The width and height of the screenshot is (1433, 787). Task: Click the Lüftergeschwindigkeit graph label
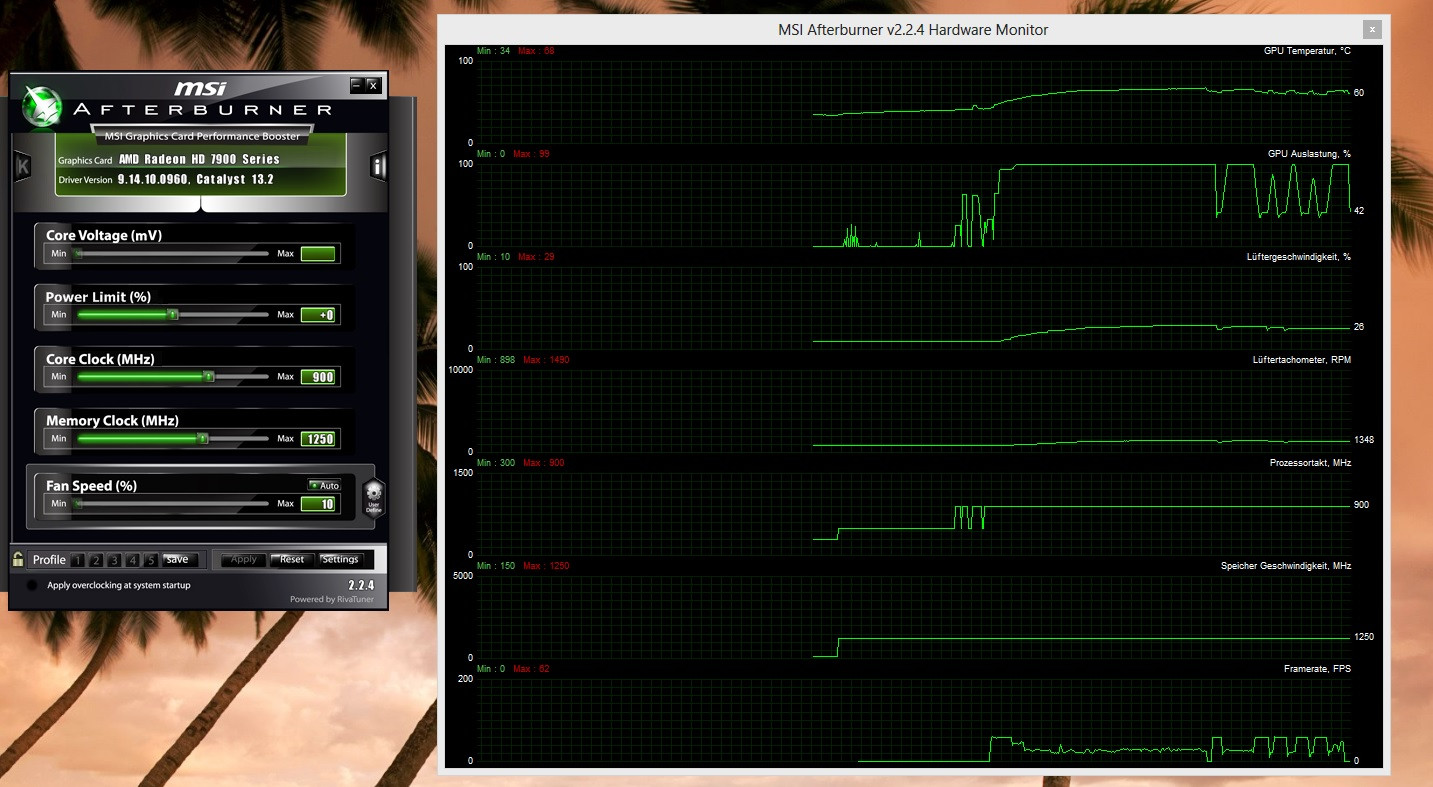(1299, 257)
